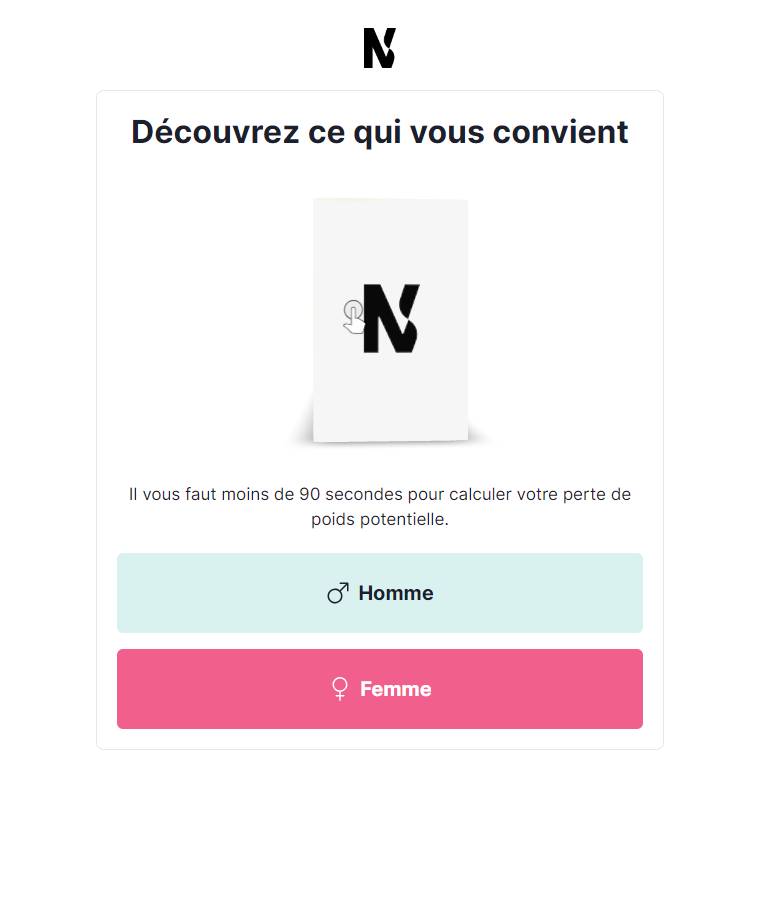
Task: Click the male symbol icon beside Homme
Action: point(338,593)
